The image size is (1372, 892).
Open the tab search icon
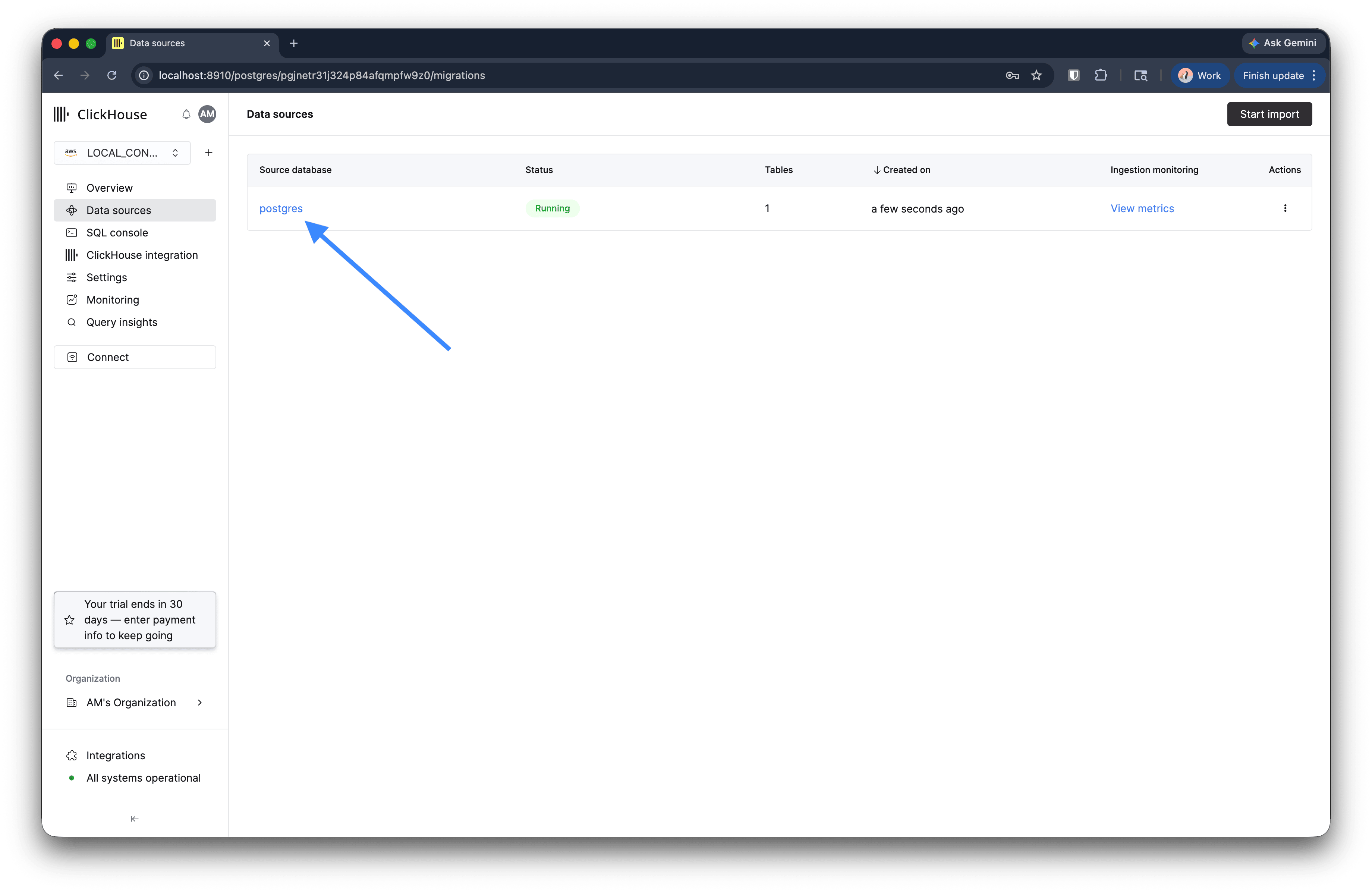(1141, 76)
